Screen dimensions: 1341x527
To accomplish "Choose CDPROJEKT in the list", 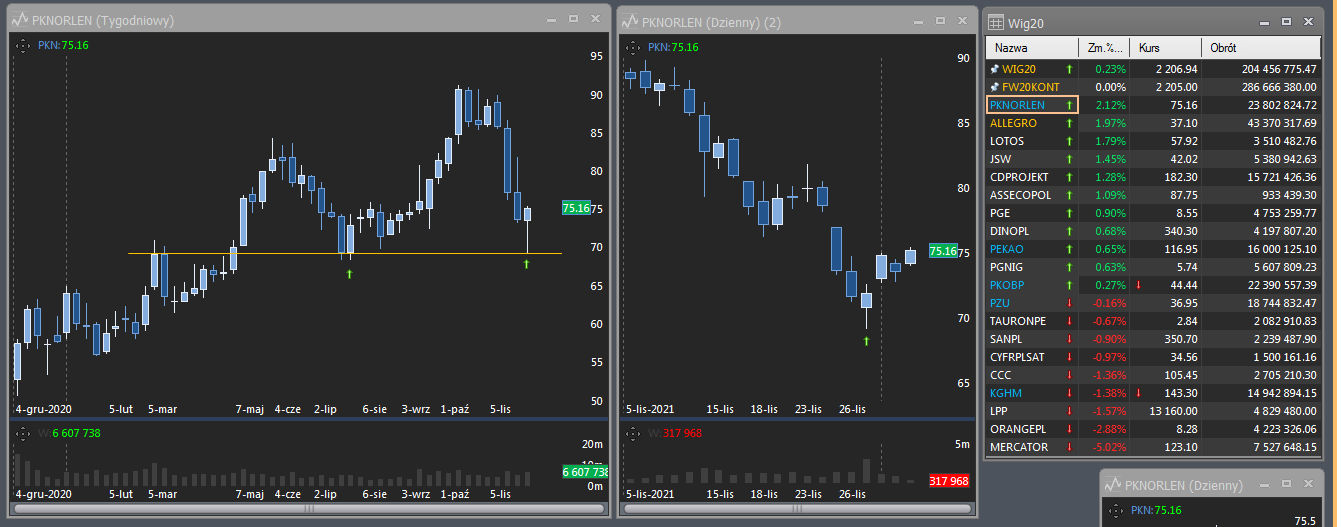I will [1018, 177].
